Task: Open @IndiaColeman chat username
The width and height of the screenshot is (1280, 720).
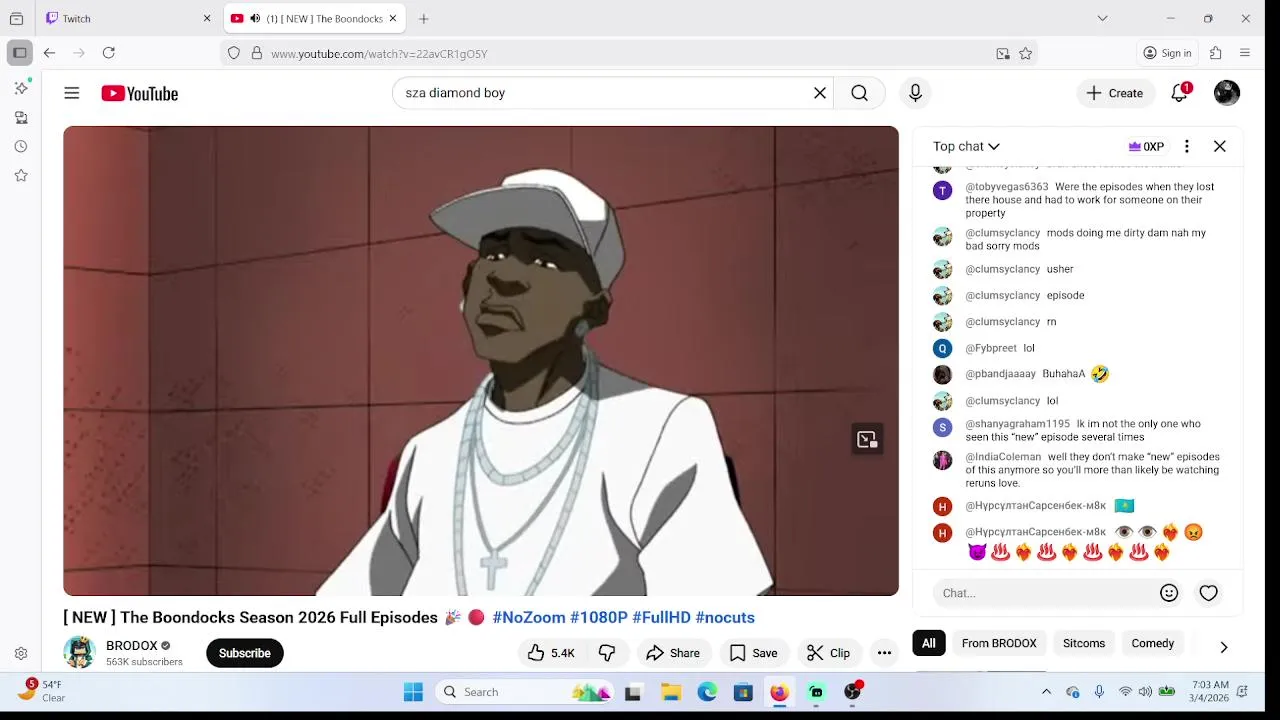Action: [1003, 457]
